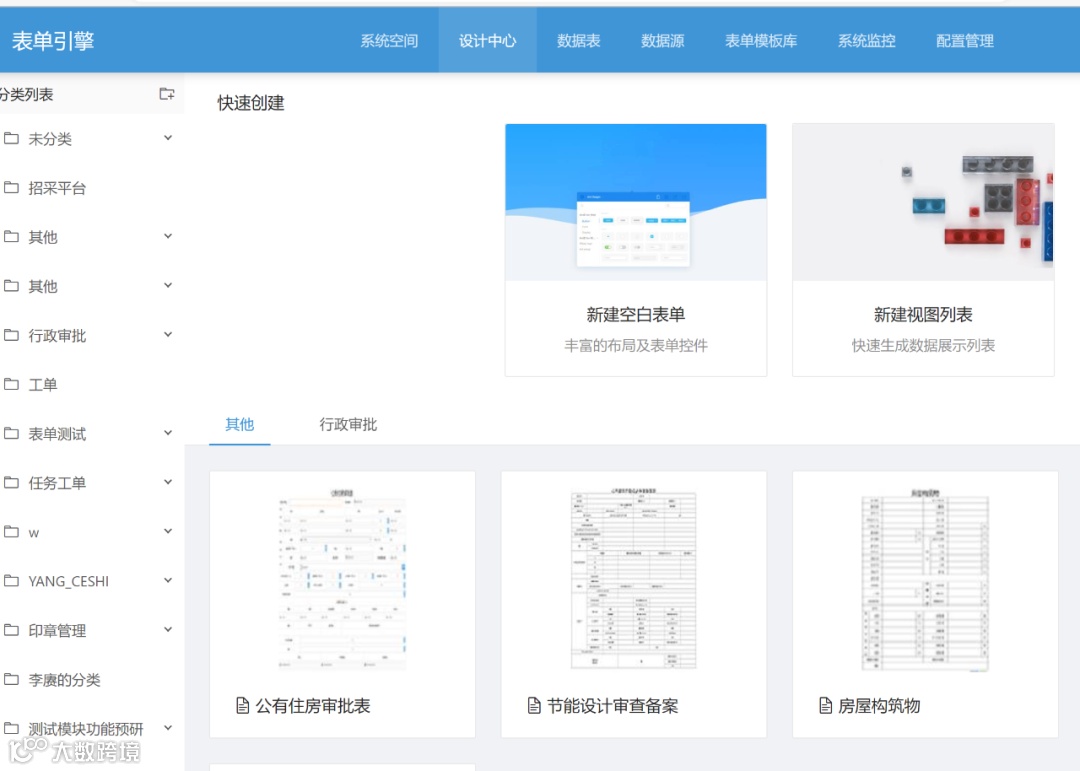1080x771 pixels.
Task: Open the 房屋构筑物 template thumbnail
Action: click(x=925, y=581)
